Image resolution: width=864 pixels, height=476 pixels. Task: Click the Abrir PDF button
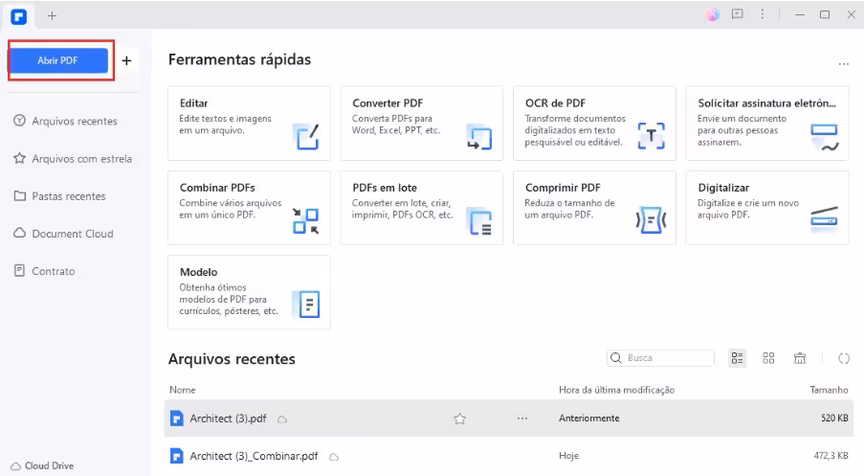point(57,61)
